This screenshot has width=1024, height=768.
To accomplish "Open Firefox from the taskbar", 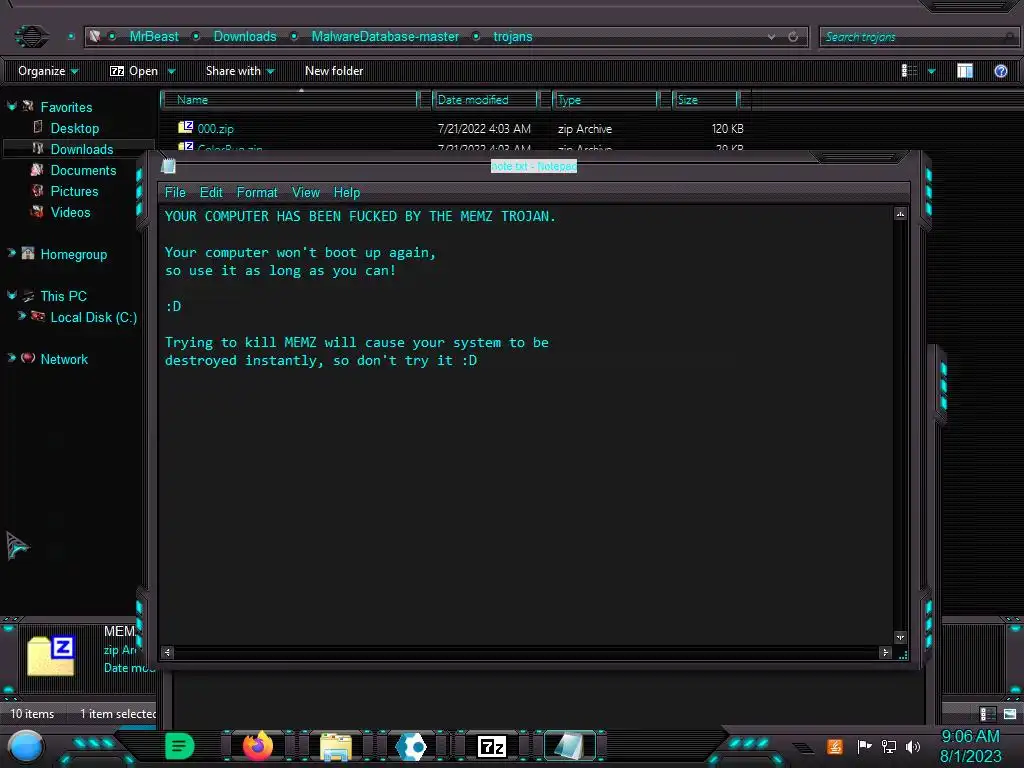I will coord(258,746).
